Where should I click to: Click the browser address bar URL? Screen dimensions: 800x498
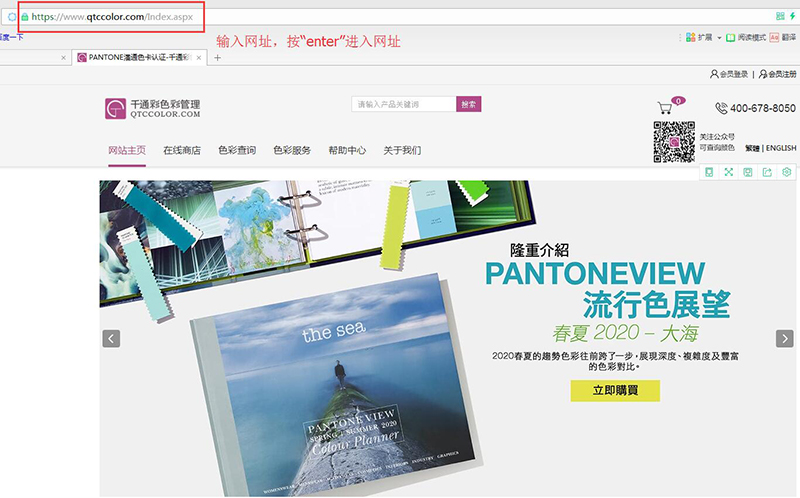[x=112, y=17]
